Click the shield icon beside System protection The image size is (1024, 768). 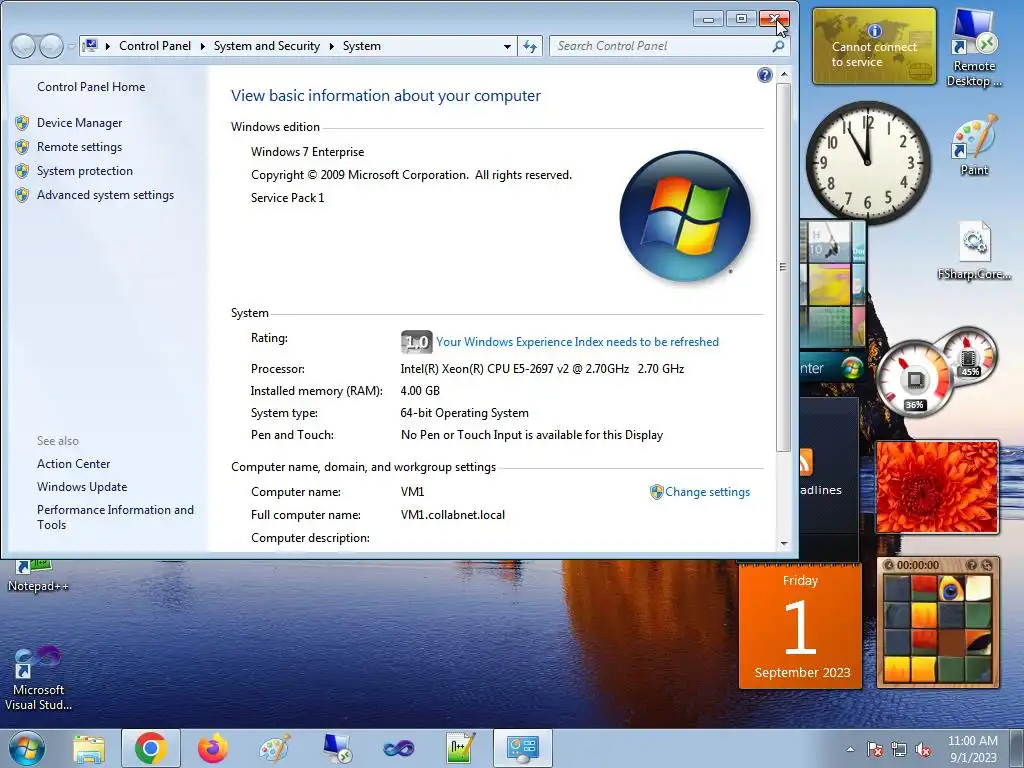[22, 171]
